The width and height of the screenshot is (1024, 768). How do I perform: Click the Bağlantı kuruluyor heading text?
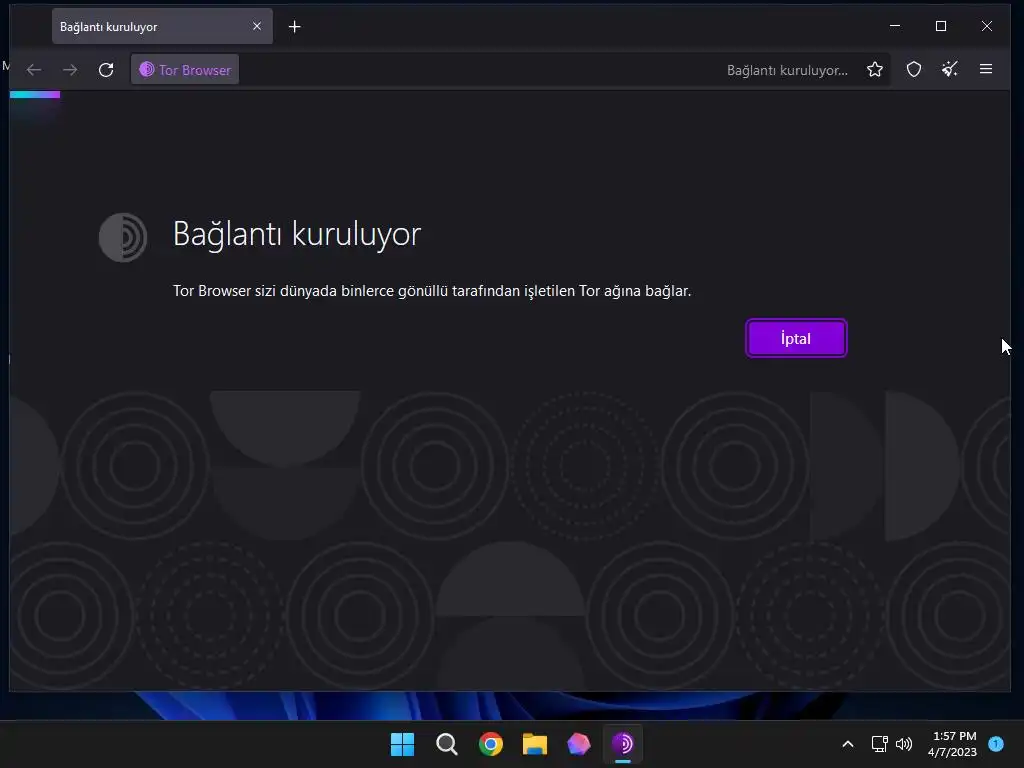coord(297,234)
